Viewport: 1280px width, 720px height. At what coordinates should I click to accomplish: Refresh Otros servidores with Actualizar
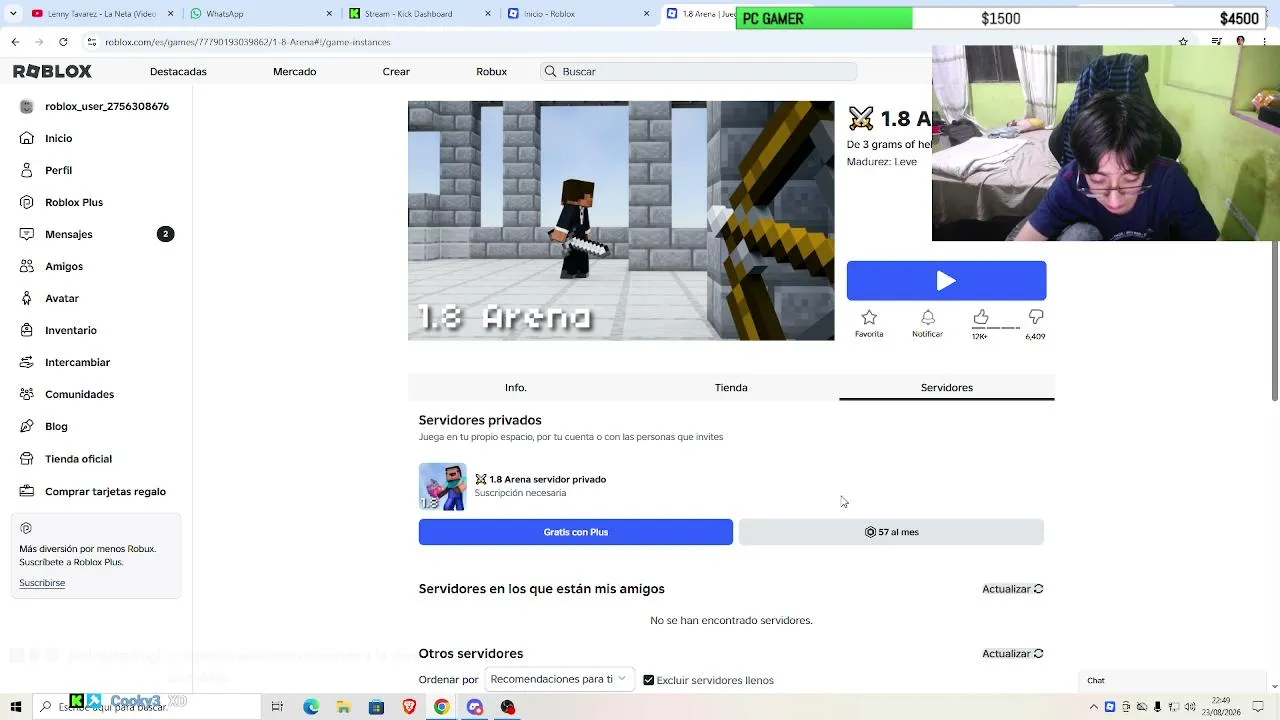(1012, 654)
